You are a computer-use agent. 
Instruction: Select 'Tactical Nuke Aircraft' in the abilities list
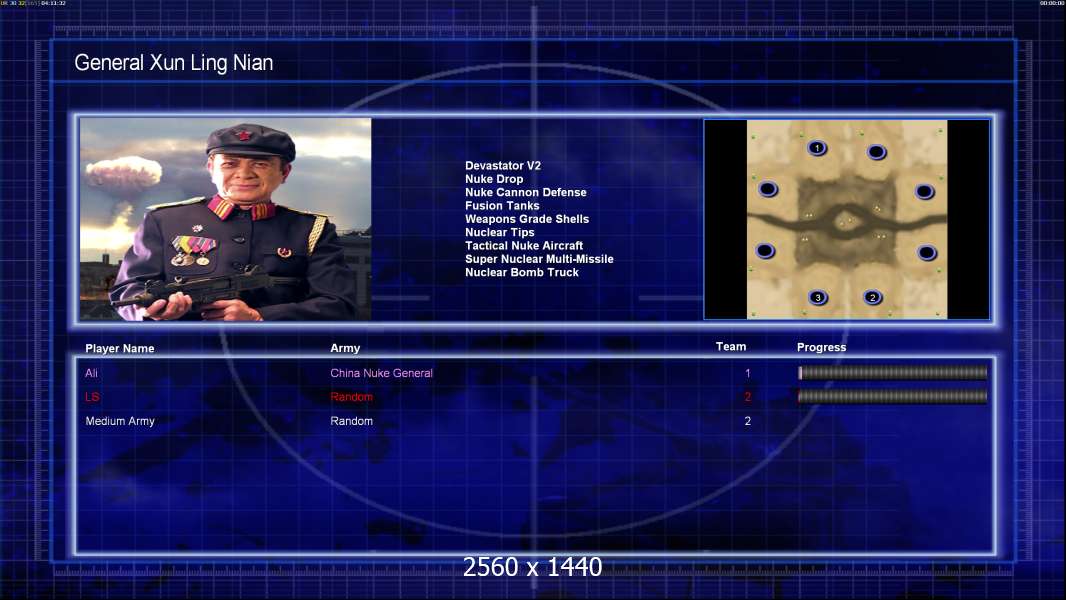pos(524,245)
